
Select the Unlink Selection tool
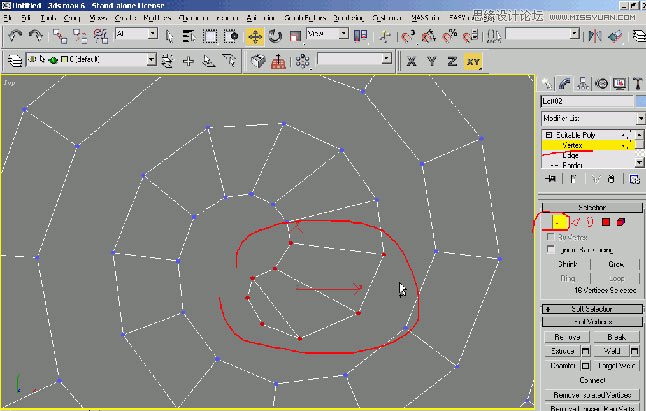point(80,36)
